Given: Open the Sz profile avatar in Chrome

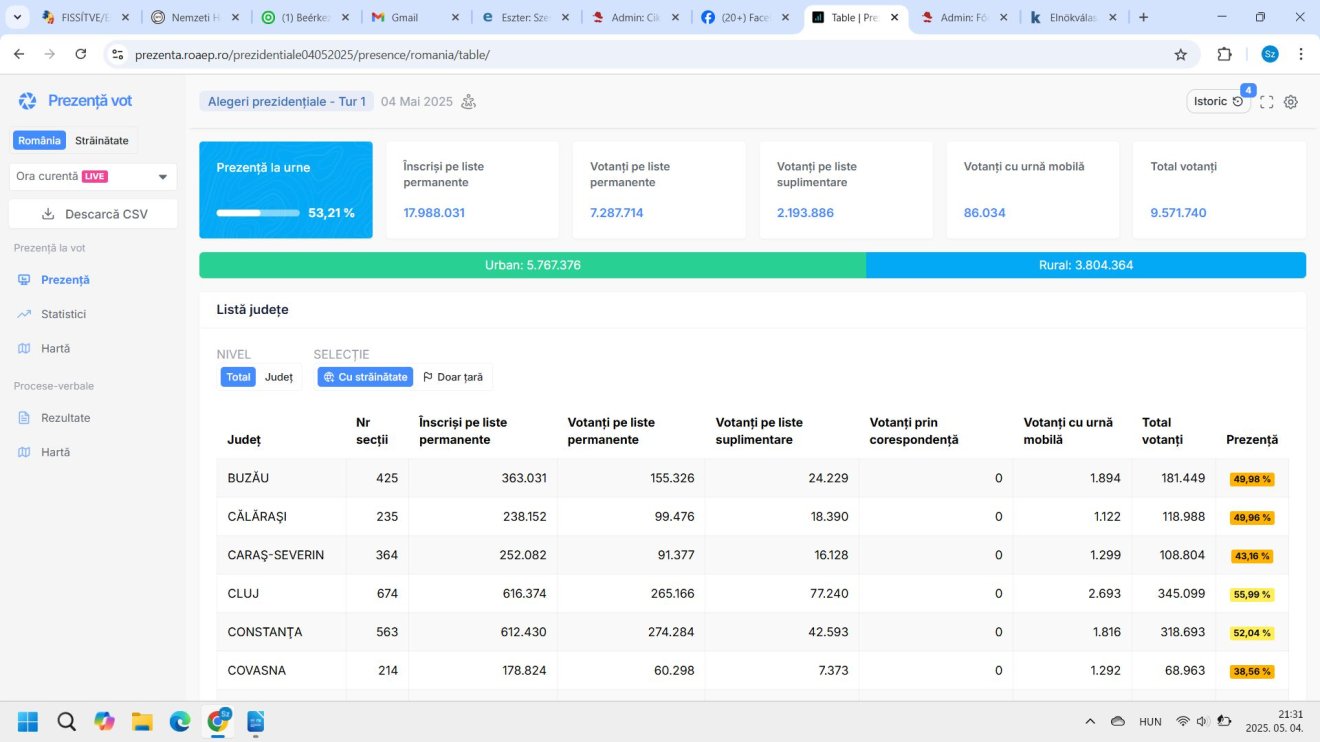Looking at the screenshot, I should tap(1270, 54).
